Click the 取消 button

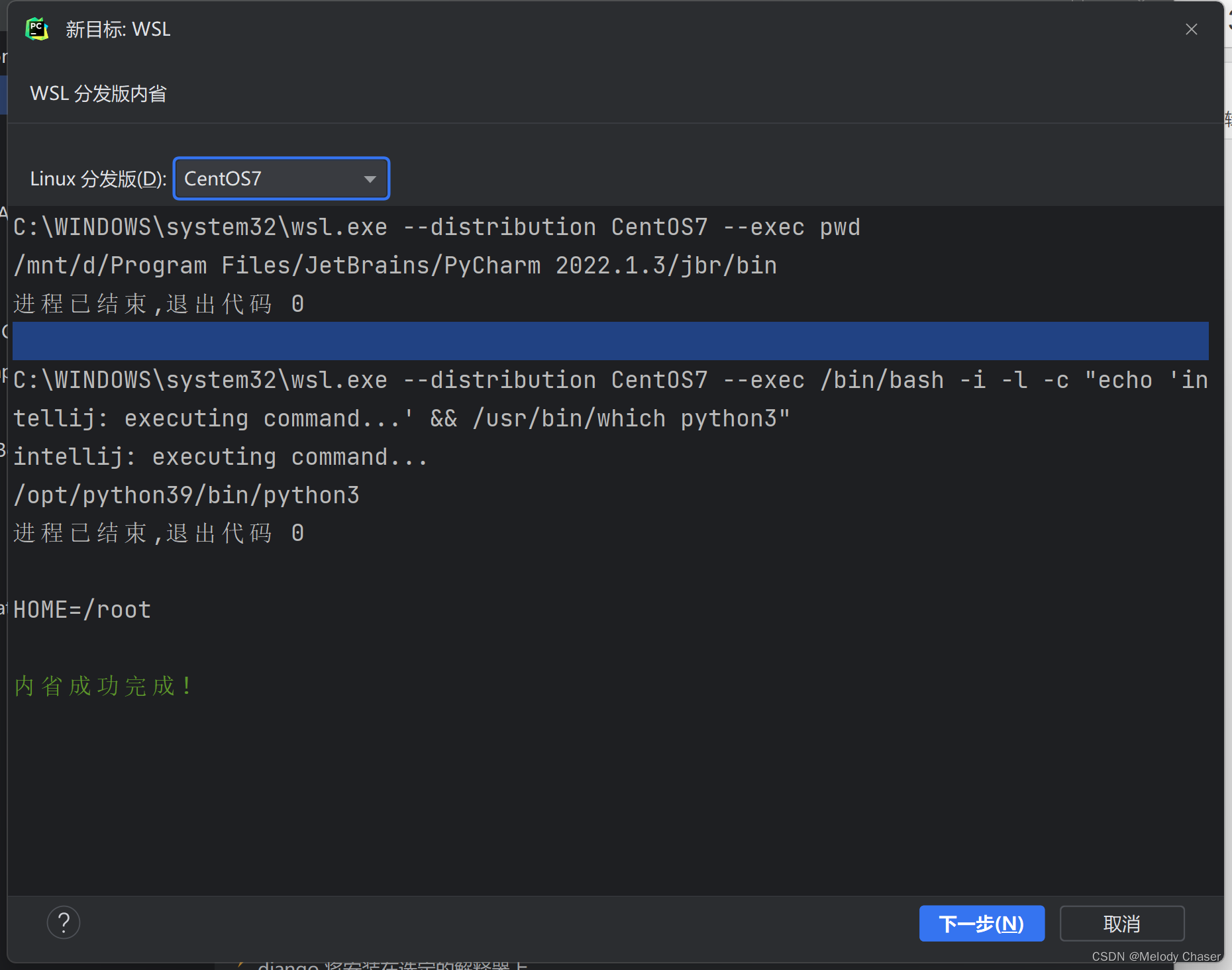1122,923
